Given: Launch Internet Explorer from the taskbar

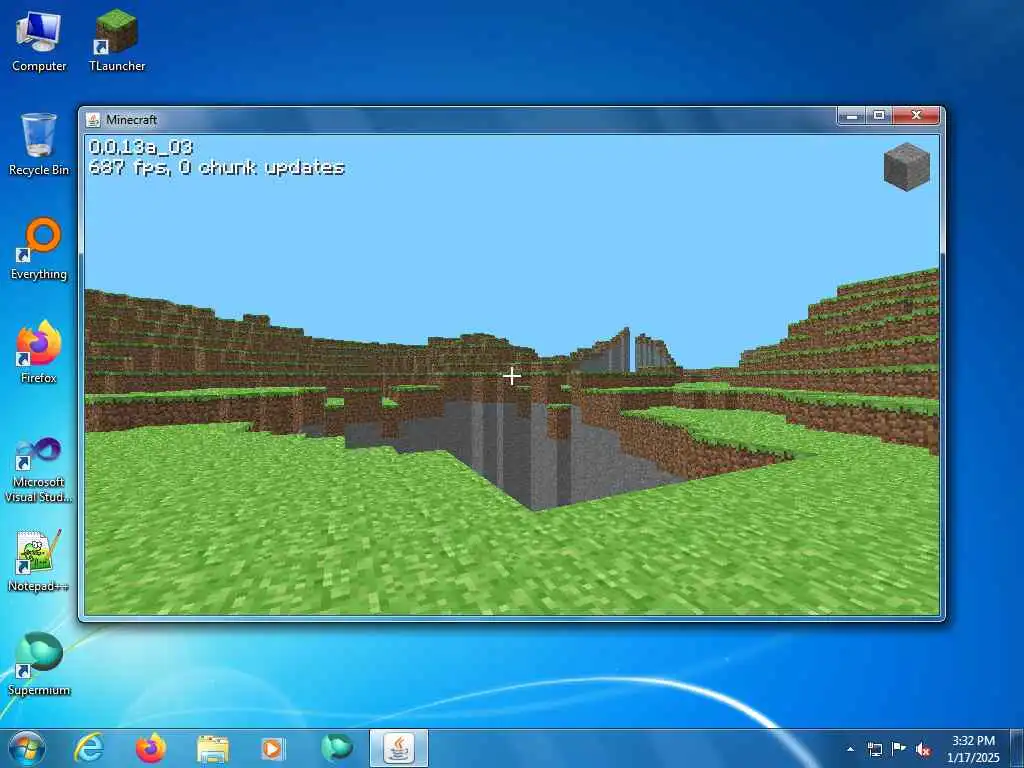Looking at the screenshot, I should [x=89, y=748].
